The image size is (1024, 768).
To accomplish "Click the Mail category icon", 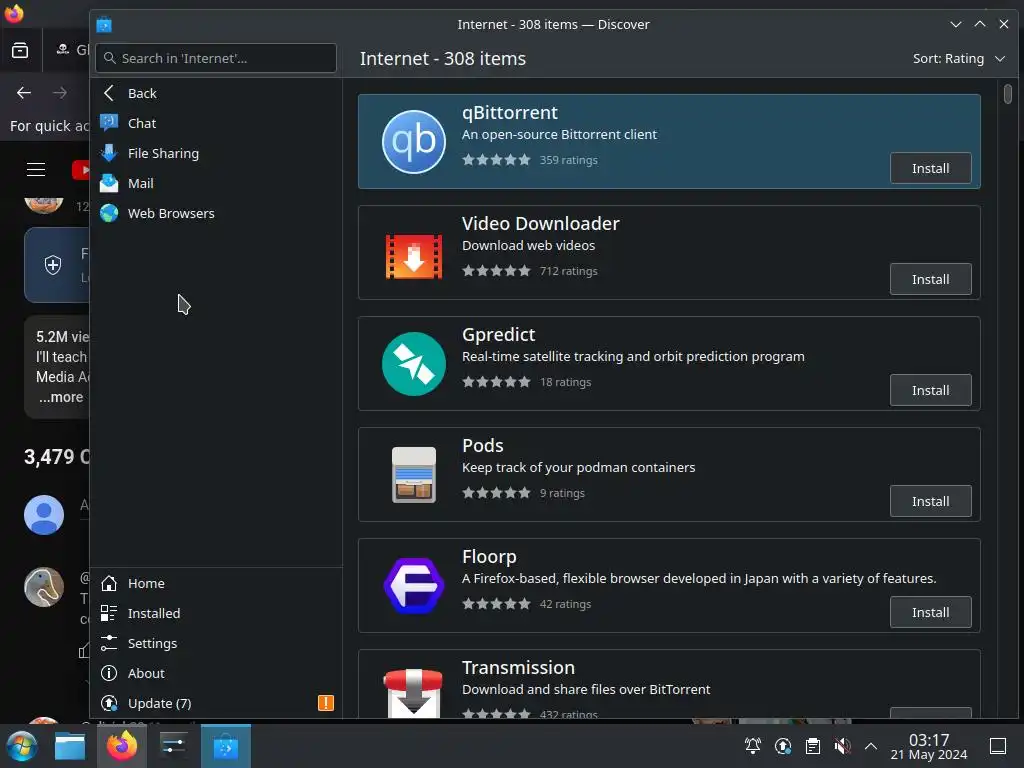I will coord(109,183).
